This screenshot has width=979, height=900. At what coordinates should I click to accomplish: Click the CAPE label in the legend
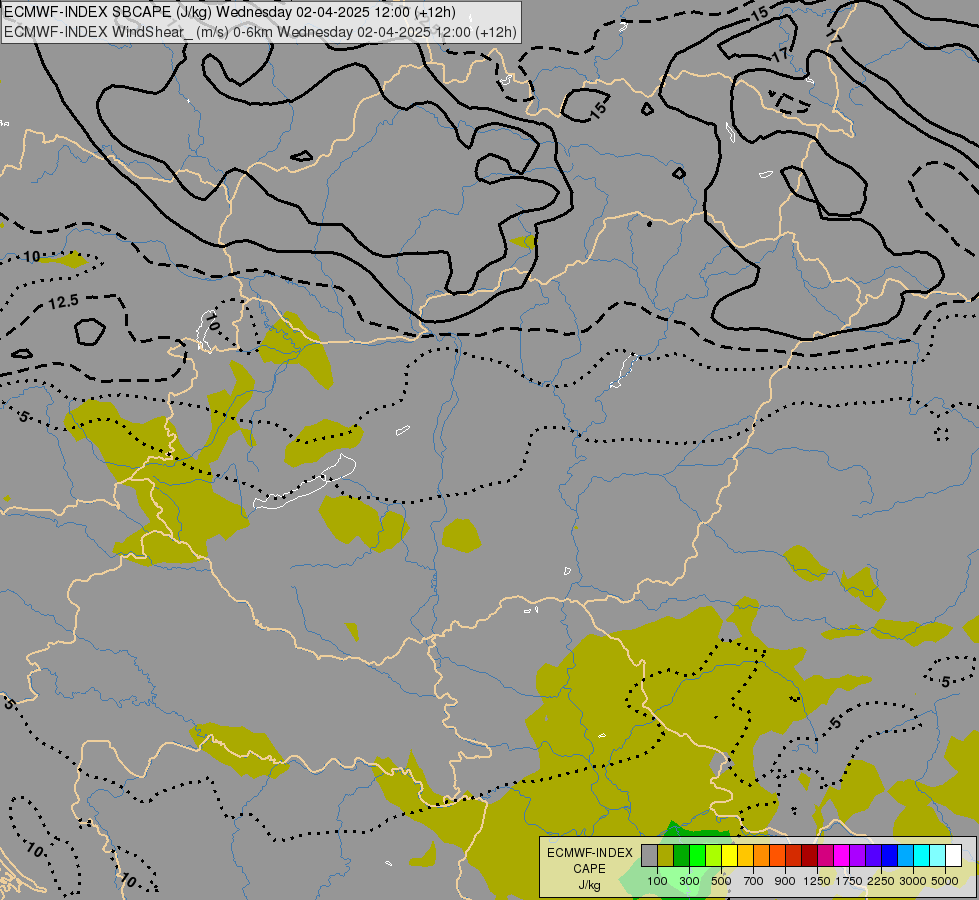pyautogui.click(x=589, y=869)
